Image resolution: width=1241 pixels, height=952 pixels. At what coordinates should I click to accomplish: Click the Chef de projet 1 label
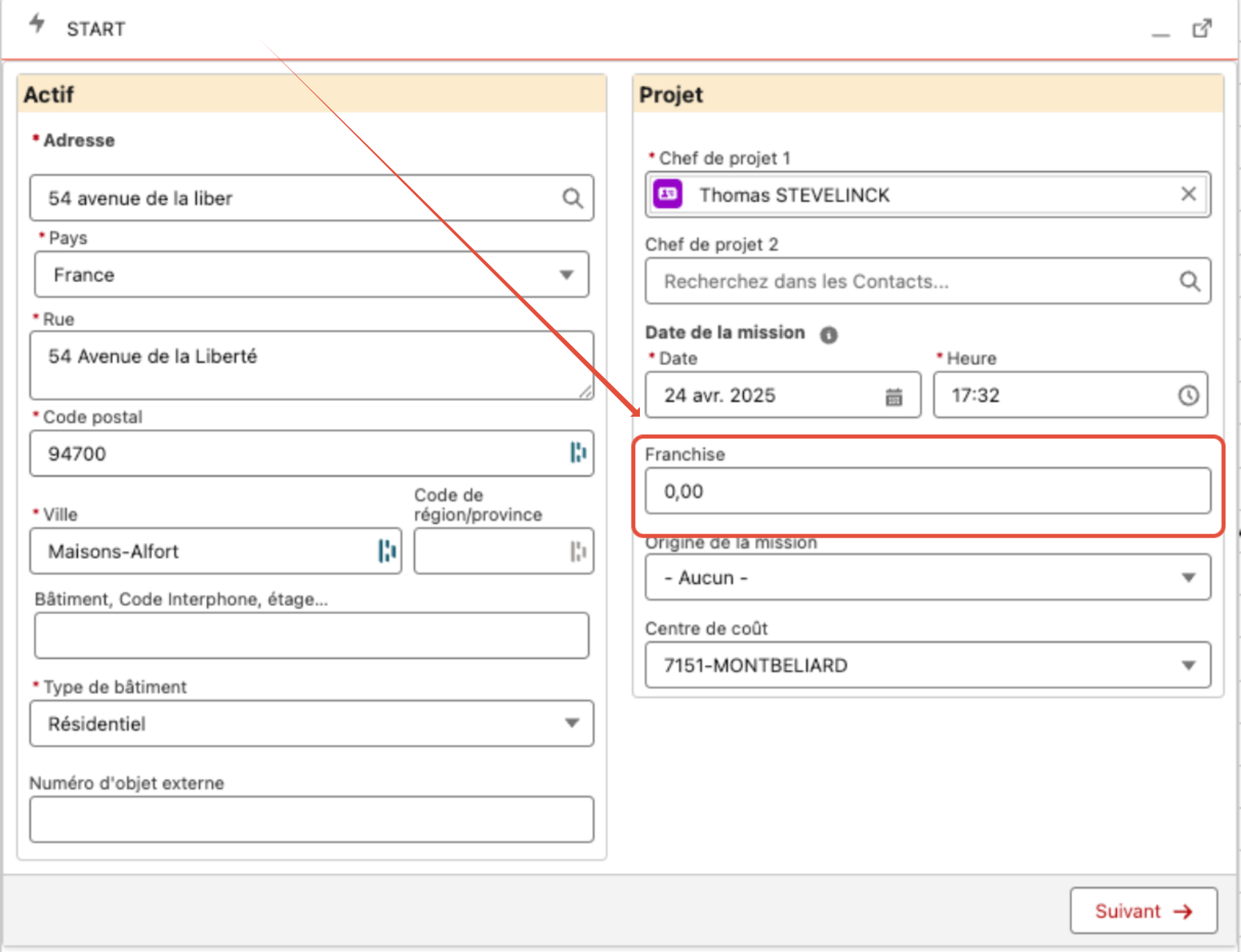click(724, 158)
